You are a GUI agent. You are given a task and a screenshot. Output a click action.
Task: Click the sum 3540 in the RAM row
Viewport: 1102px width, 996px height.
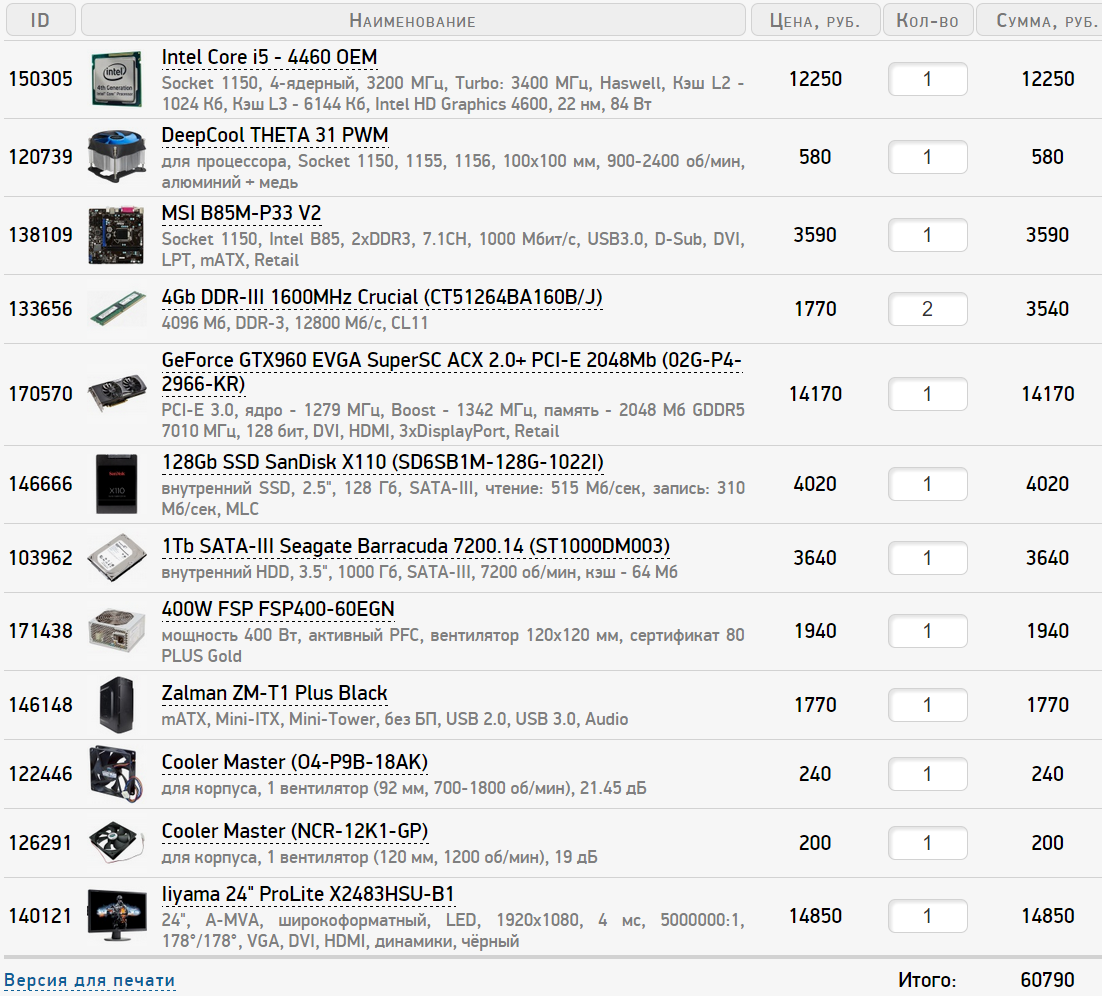[x=1047, y=309]
